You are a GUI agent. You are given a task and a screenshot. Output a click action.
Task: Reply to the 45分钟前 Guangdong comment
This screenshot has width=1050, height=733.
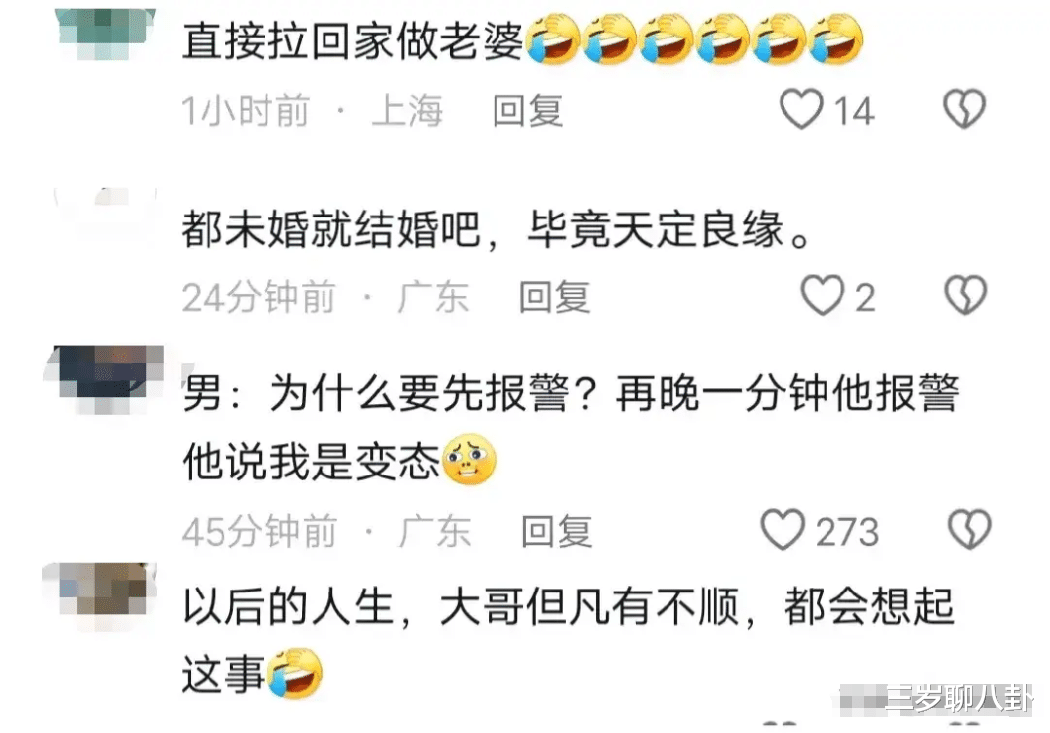(x=556, y=532)
